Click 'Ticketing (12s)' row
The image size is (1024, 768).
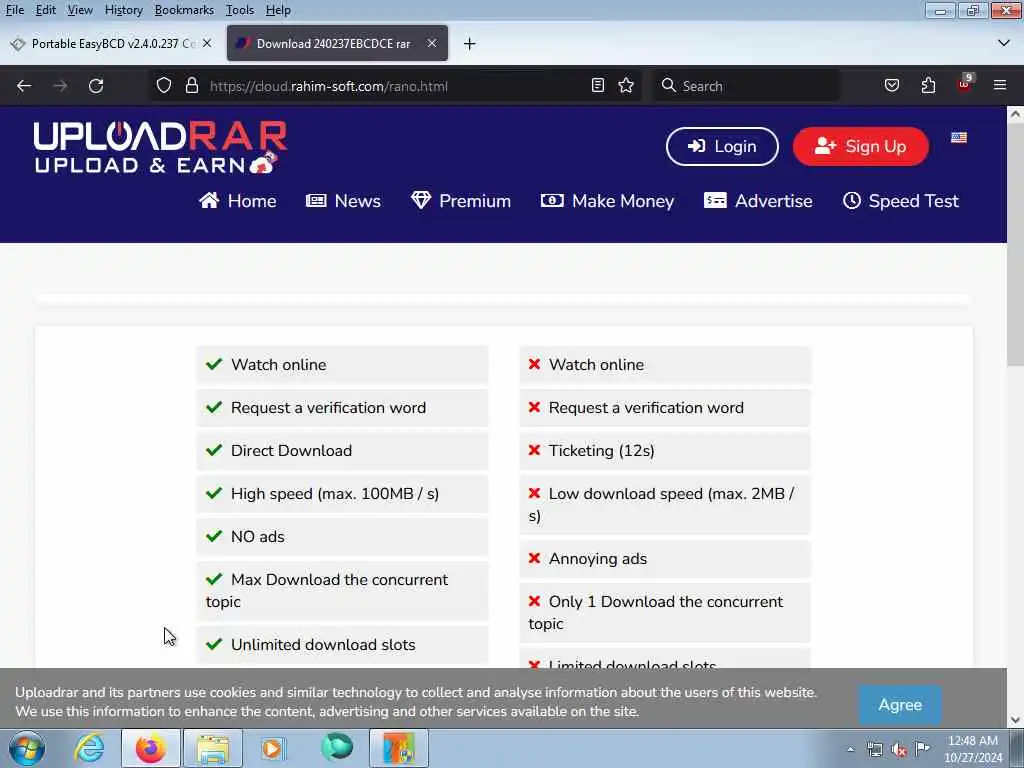pos(665,451)
